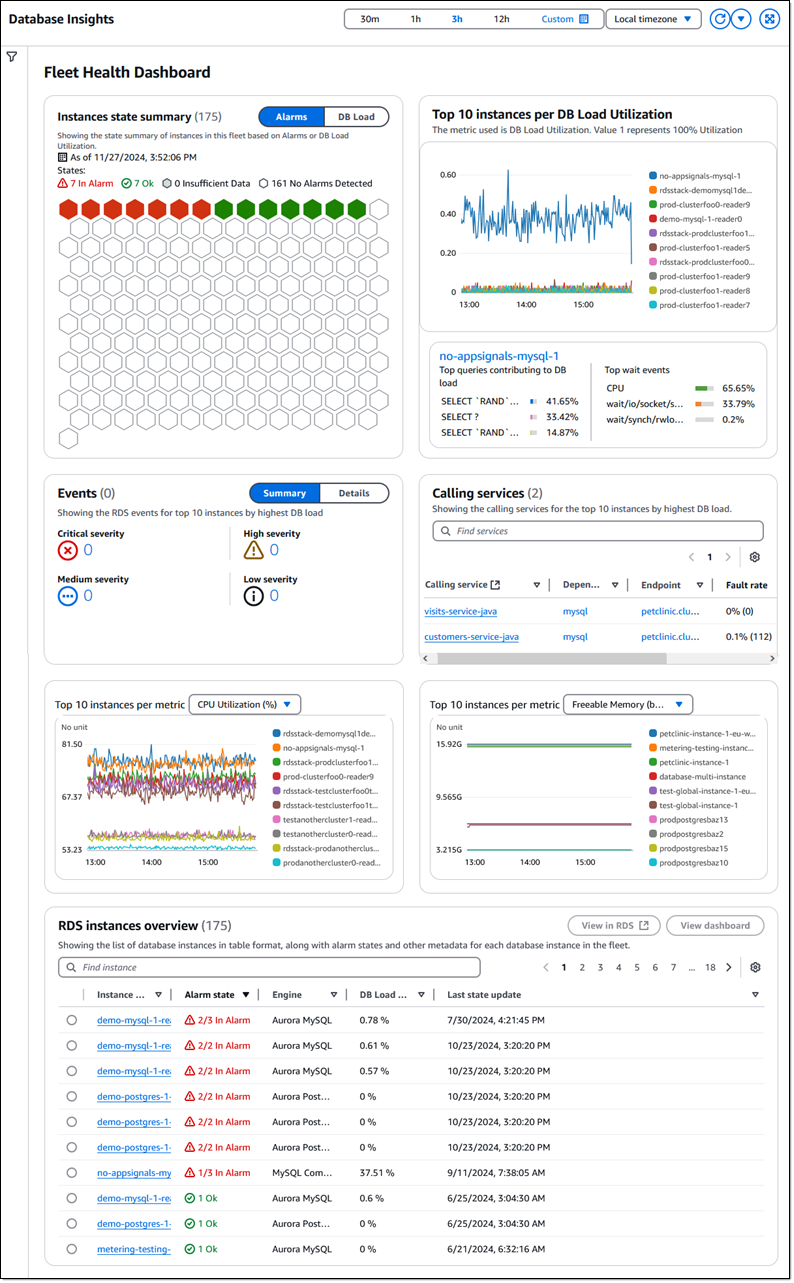Click the Medium severity ellipsis icon
This screenshot has width=794, height=1283.
67,596
